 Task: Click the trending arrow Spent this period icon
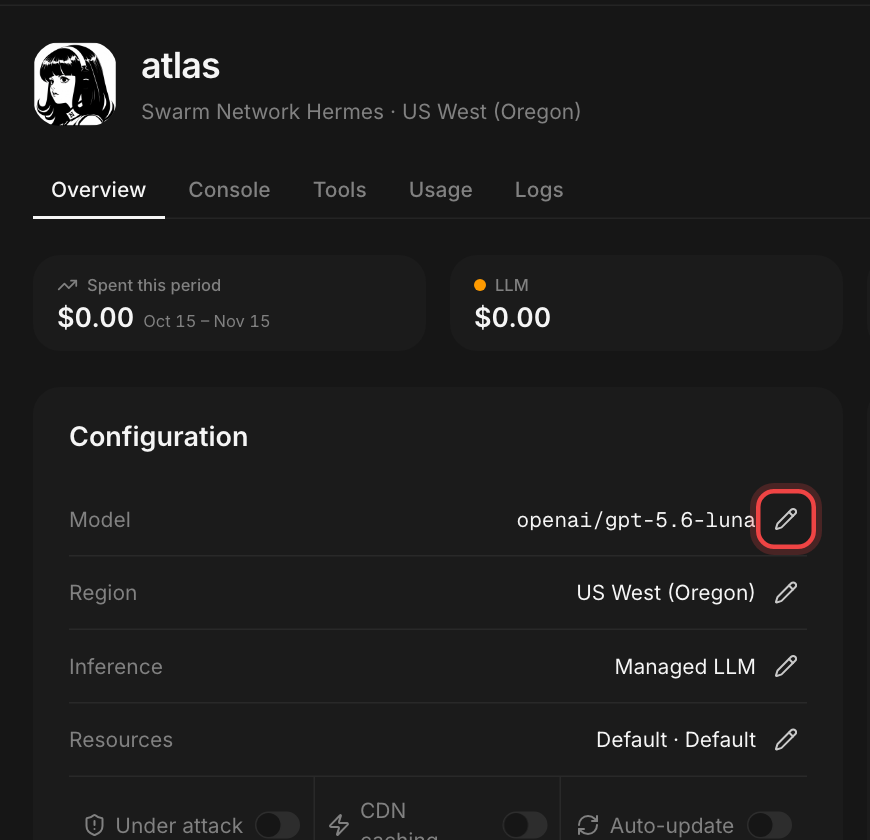point(68,285)
